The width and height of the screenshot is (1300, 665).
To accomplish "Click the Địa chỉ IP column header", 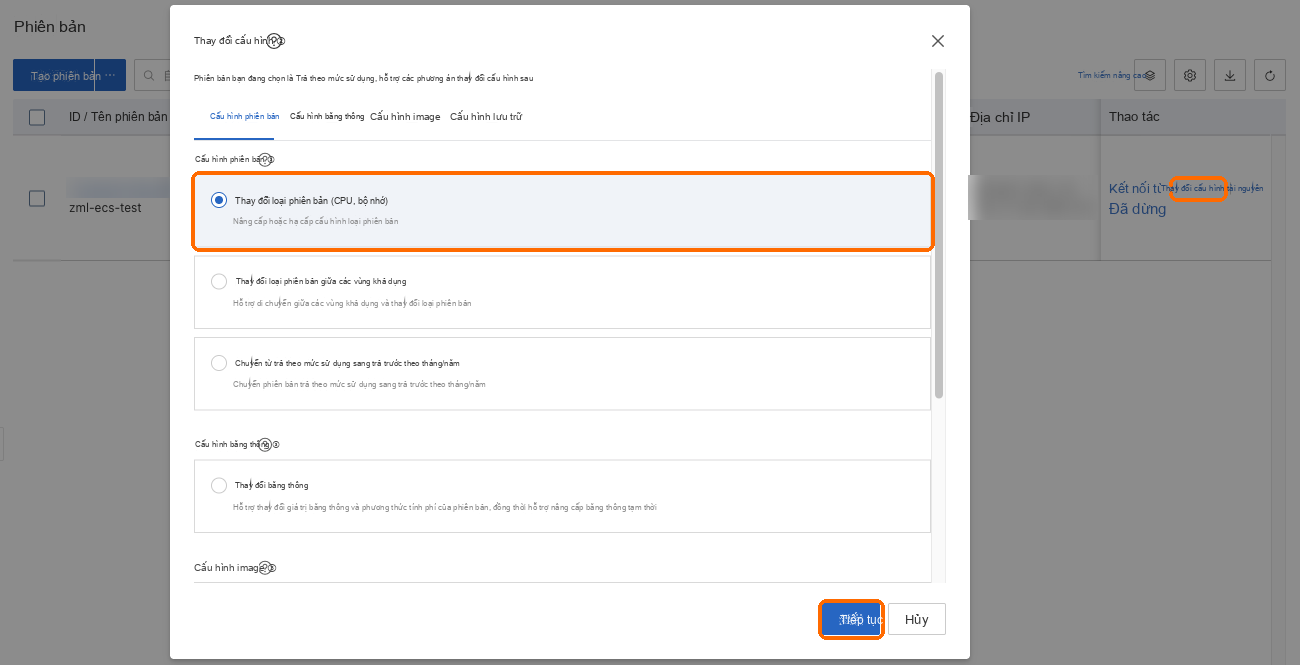I will [1000, 117].
